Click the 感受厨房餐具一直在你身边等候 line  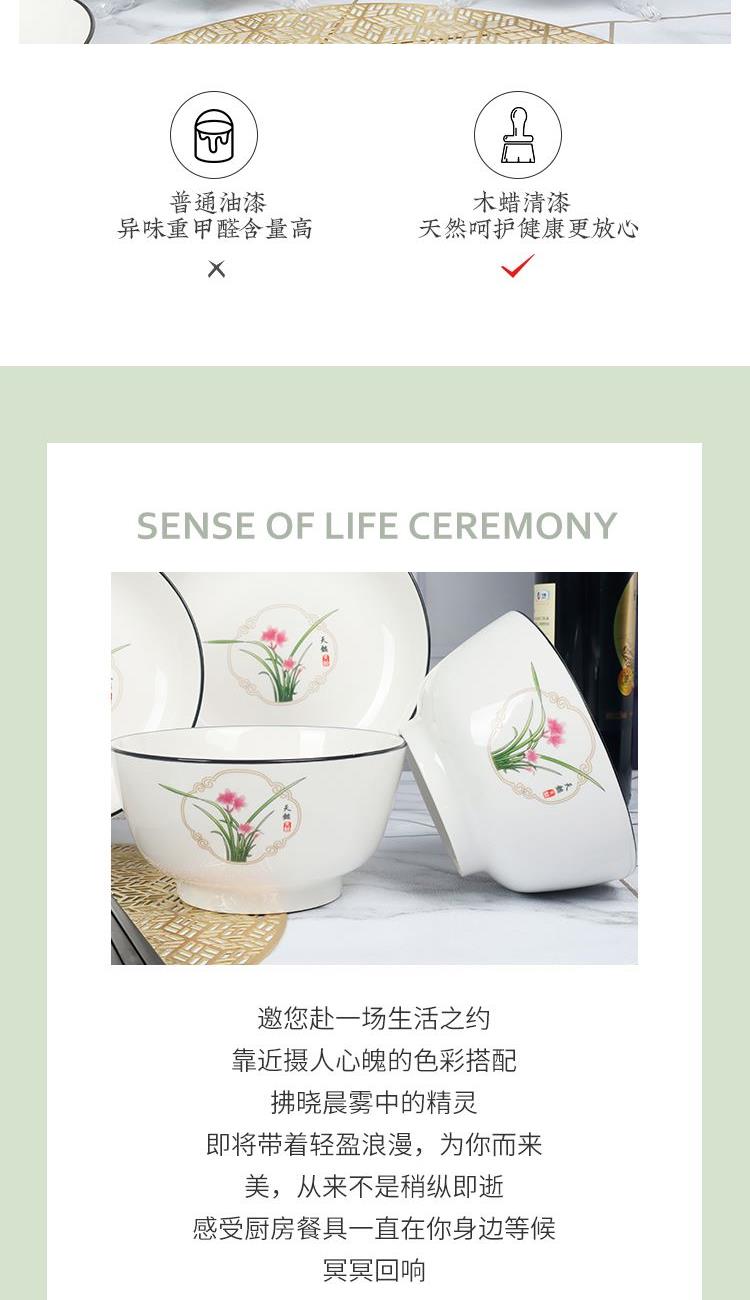pos(374,1229)
